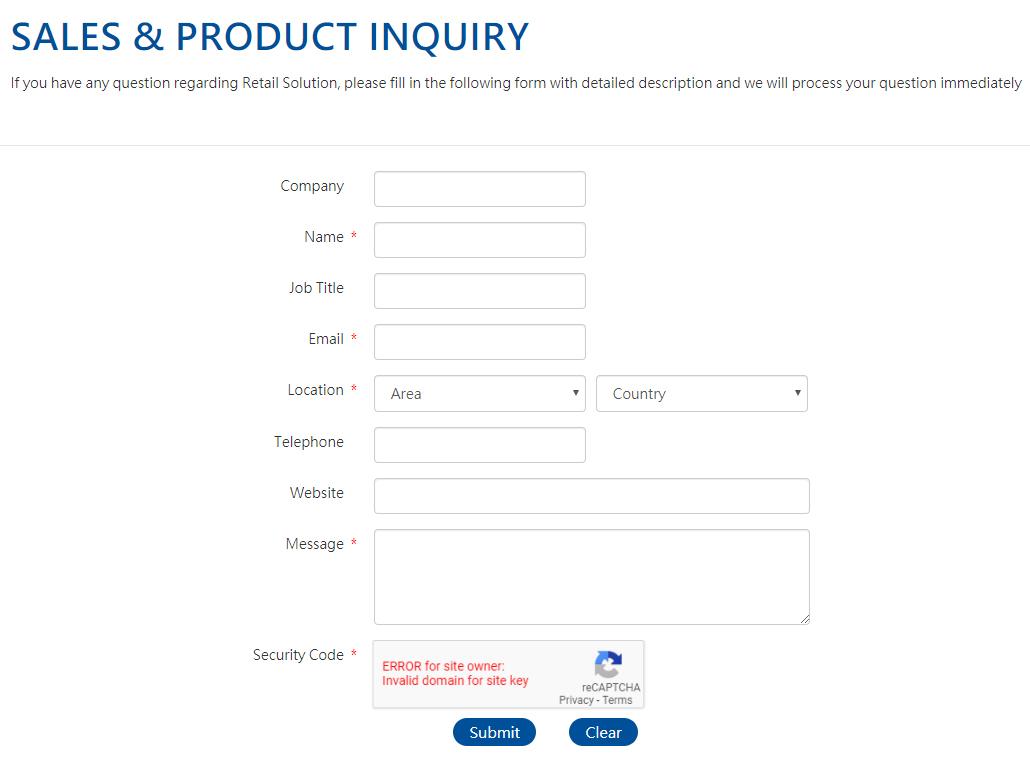
Task: Click the Sales & Product Inquiry heading
Action: coord(270,36)
